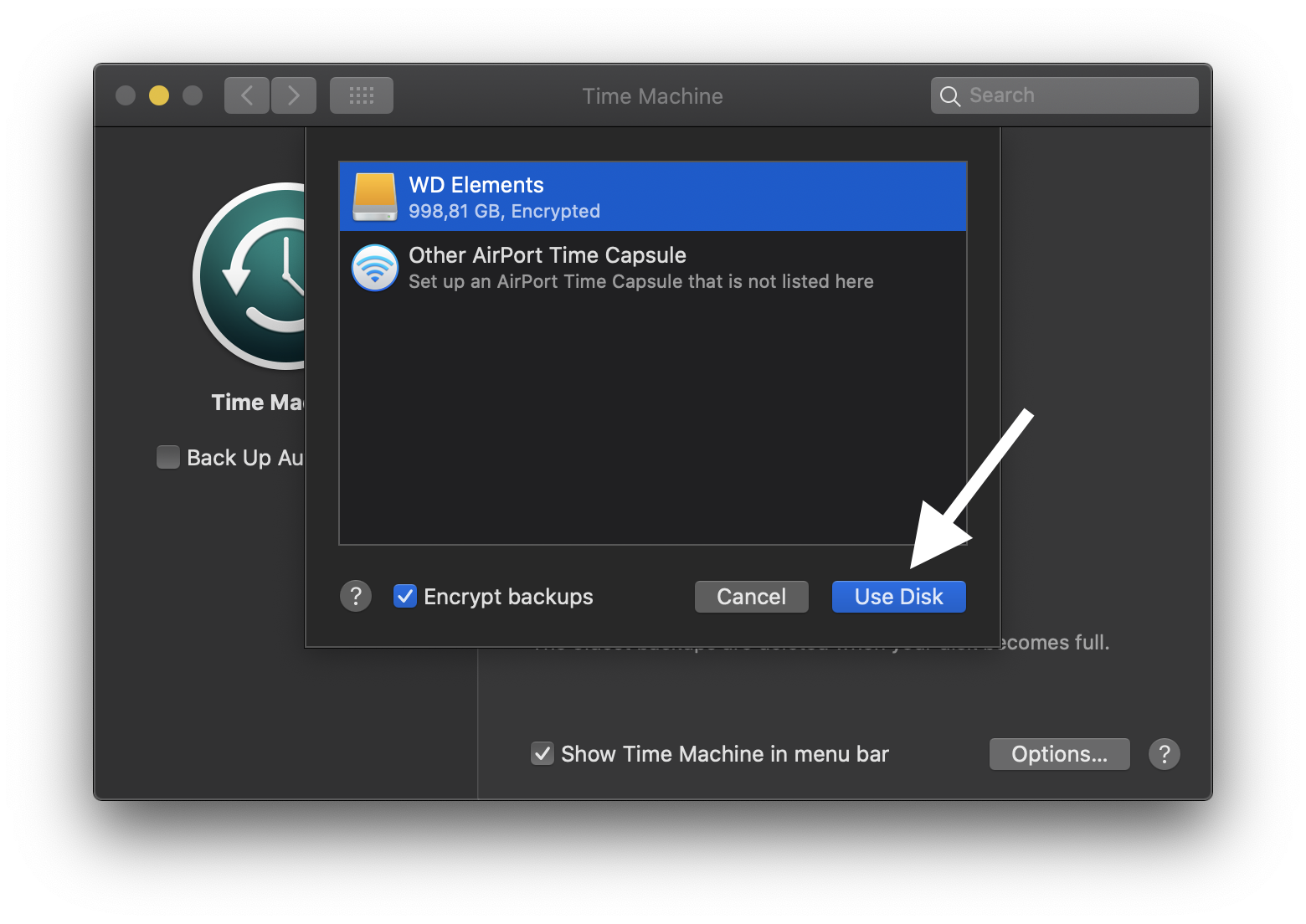Click the magnifying glass search icon
The width and height of the screenshot is (1306, 924).
tap(949, 96)
